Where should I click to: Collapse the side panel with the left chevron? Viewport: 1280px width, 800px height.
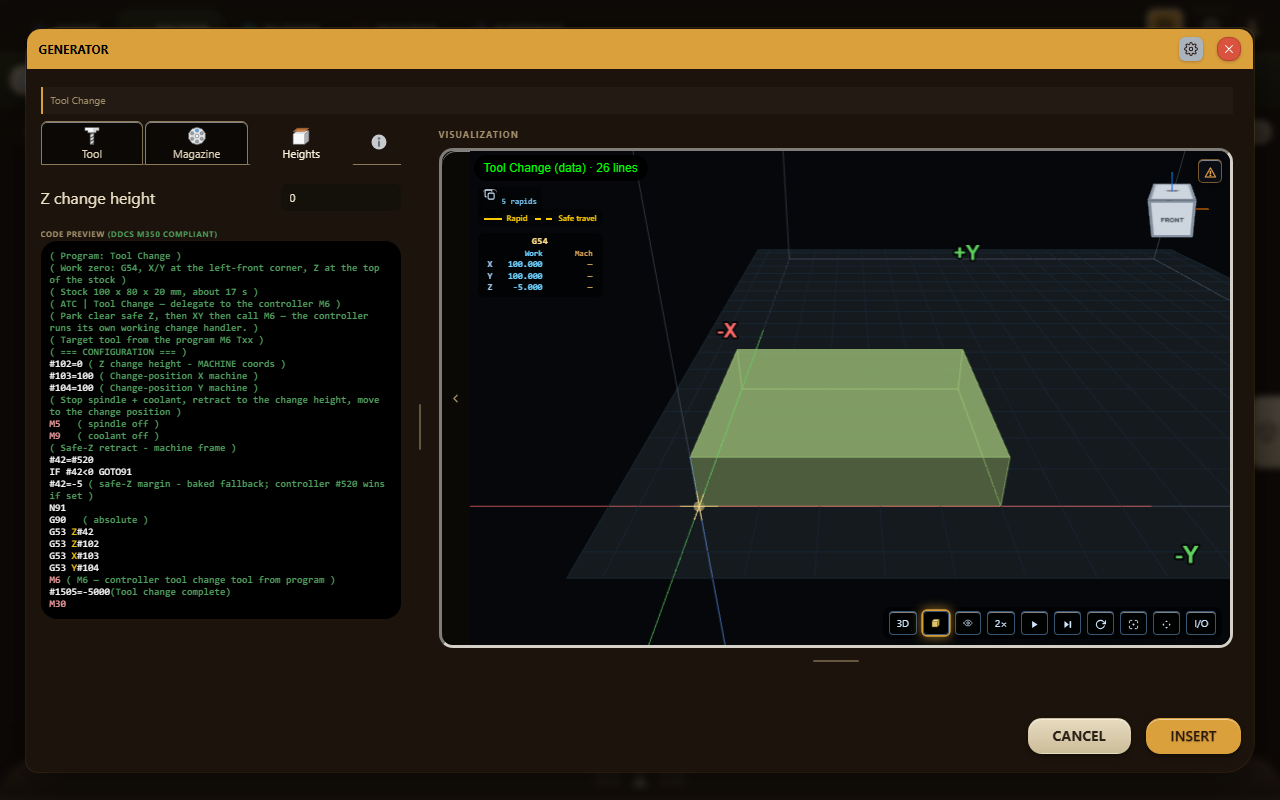point(456,398)
